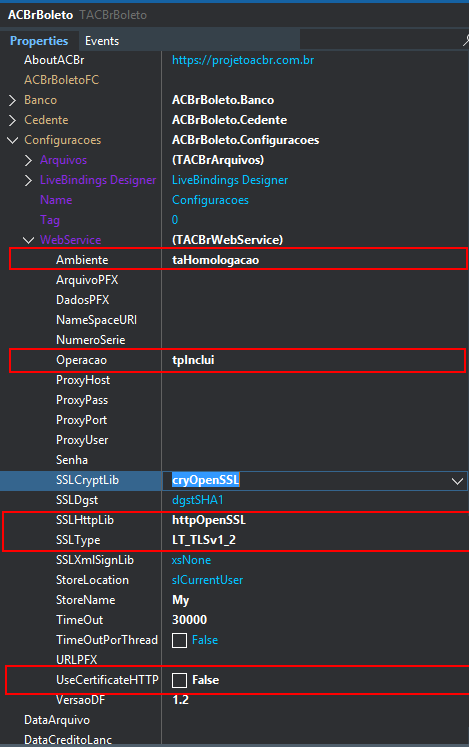469x747 pixels.
Task: Select the SSLDgst property
Action: 77,500
